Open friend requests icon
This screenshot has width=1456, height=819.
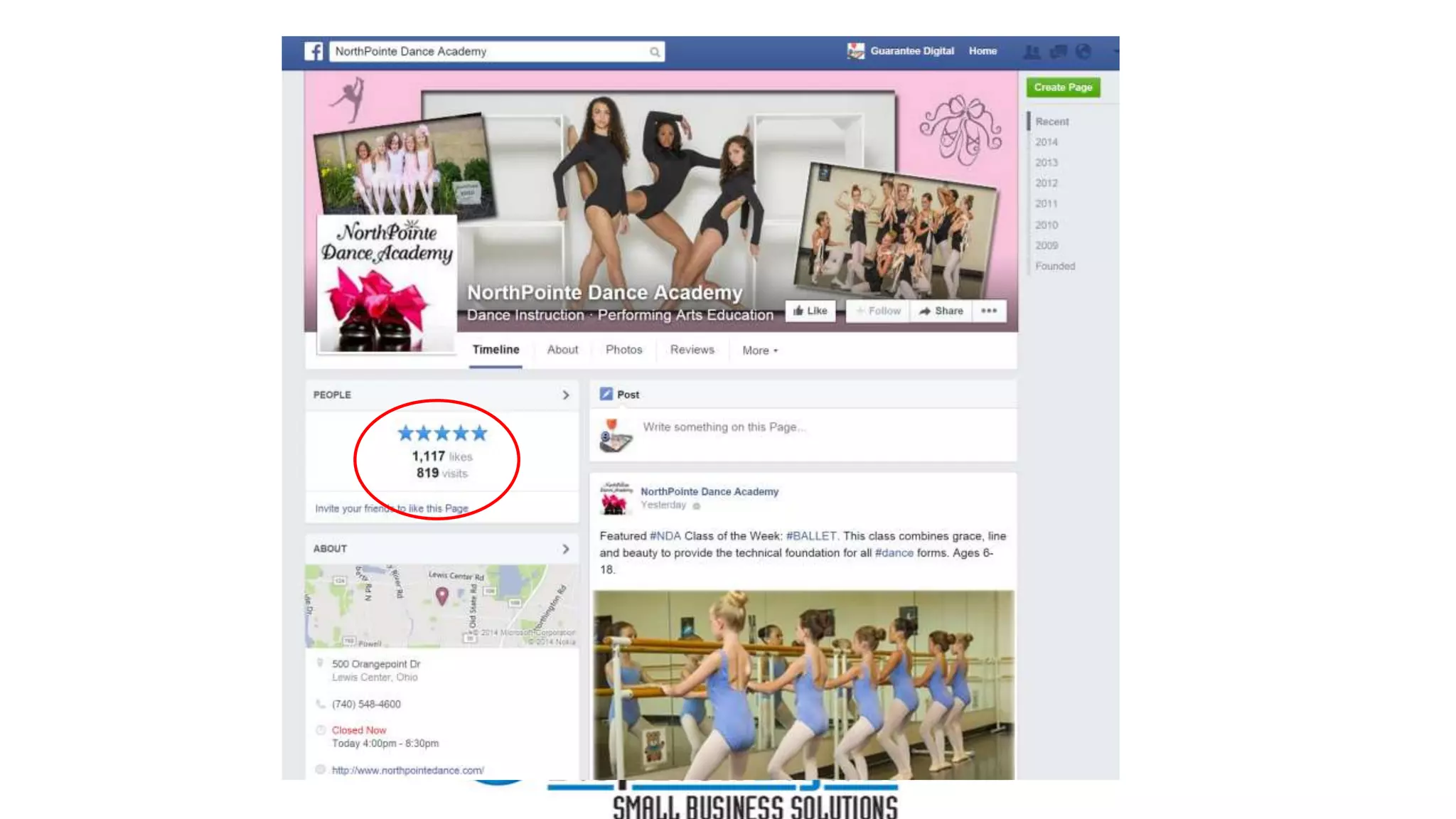pos(1032,51)
